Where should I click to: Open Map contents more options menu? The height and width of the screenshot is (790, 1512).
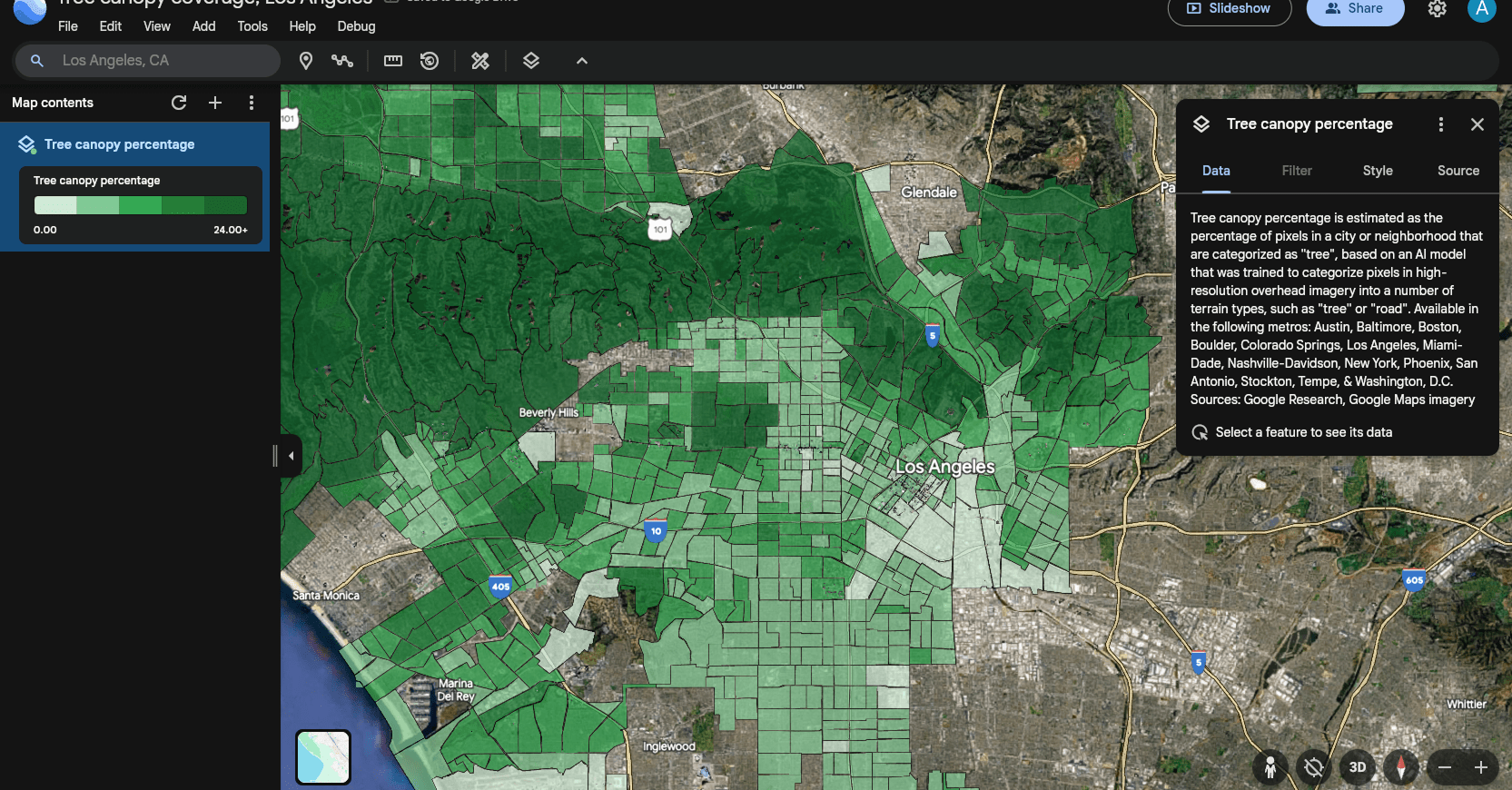252,103
